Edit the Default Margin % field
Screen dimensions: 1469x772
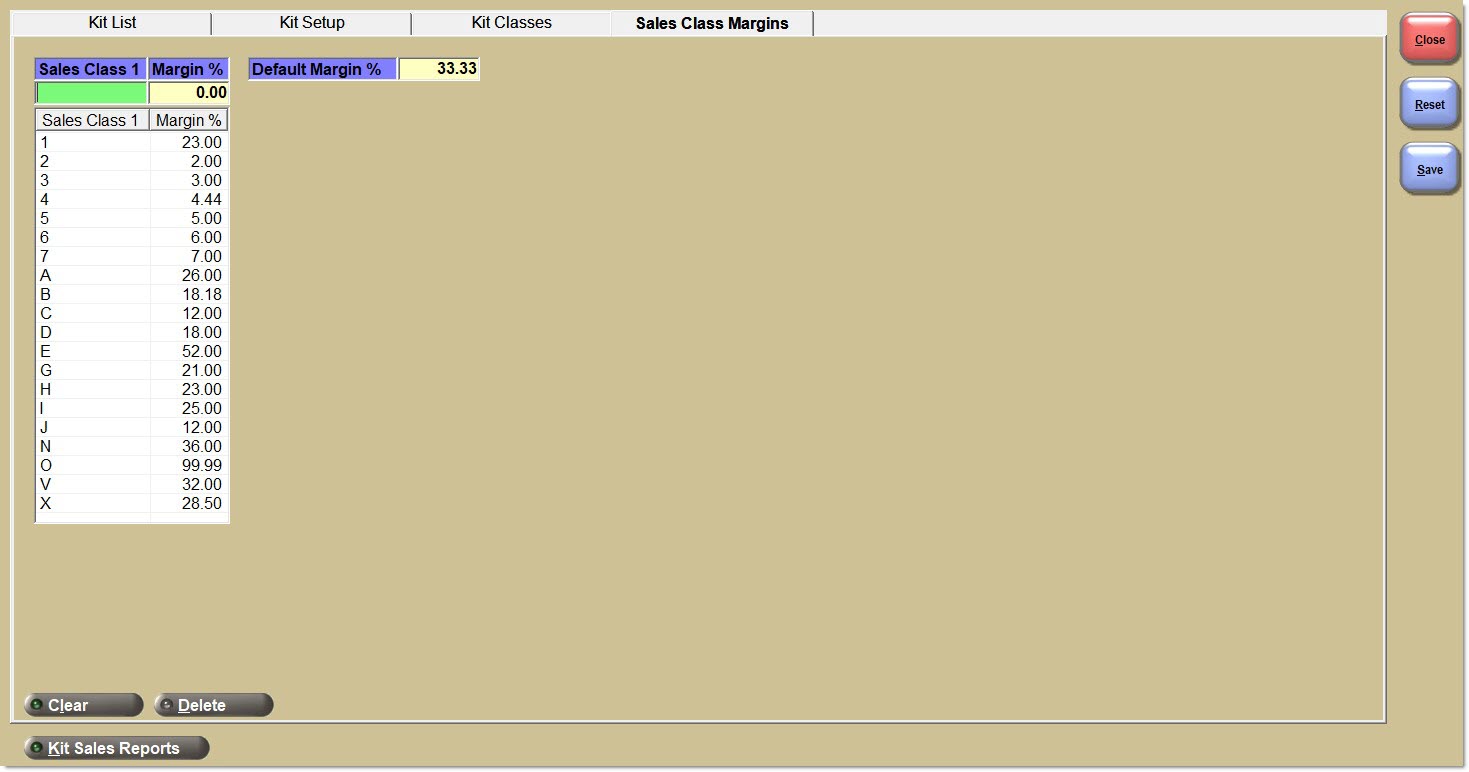(x=438, y=69)
